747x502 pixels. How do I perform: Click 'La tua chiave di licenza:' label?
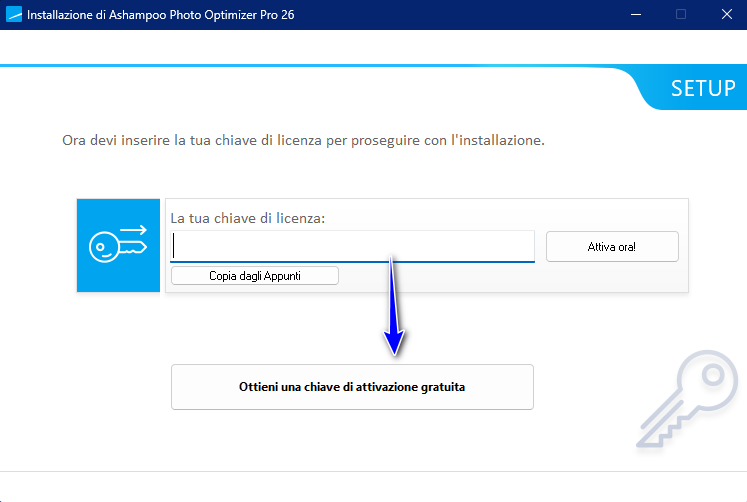coord(248,218)
